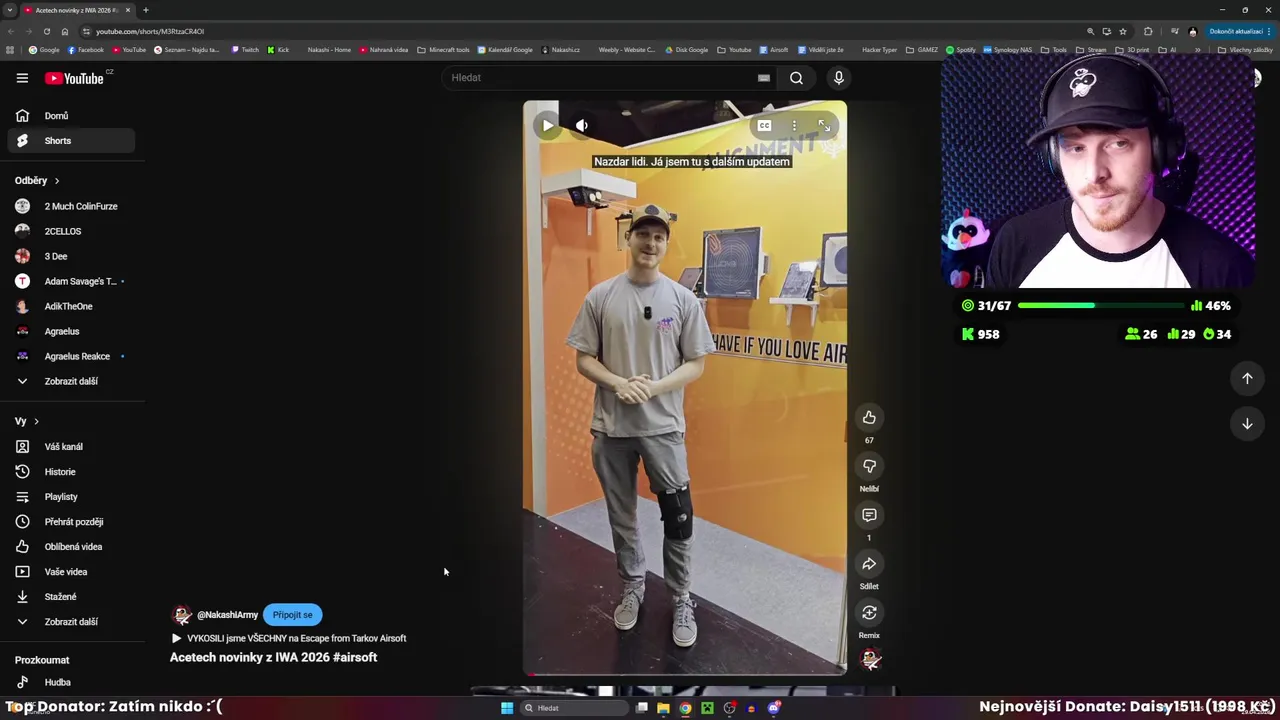Expand subscriptions with Zobrazit další
Image resolution: width=1280 pixels, height=720 pixels.
71,381
